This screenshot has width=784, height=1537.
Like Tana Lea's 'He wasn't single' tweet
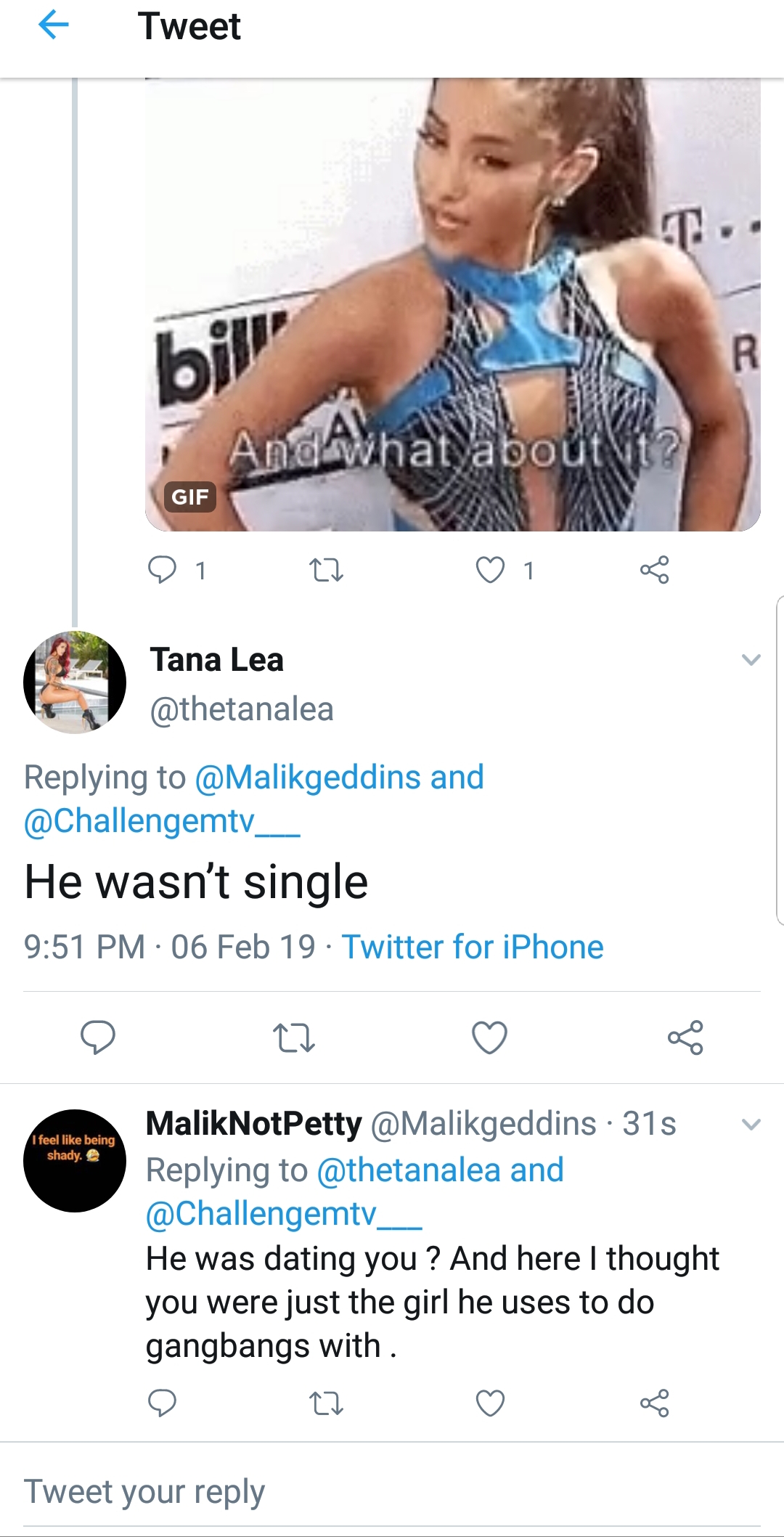(490, 1037)
